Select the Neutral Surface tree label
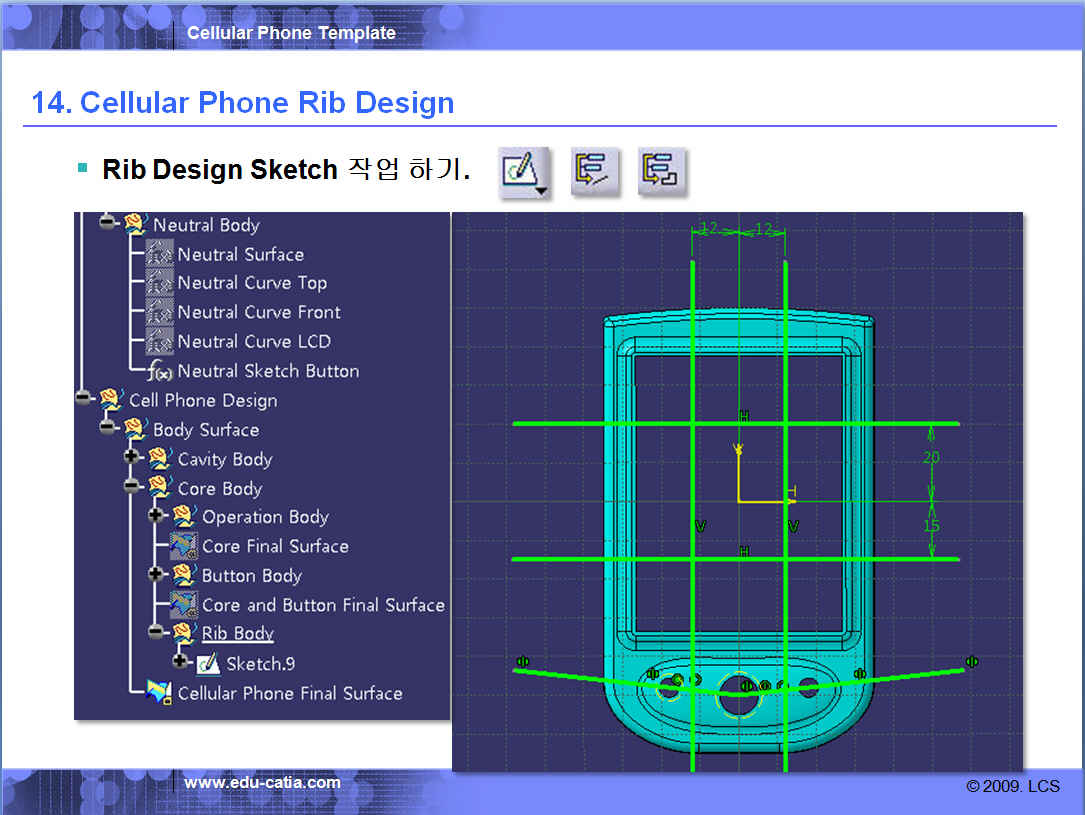This screenshot has height=815, width=1085. click(241, 255)
